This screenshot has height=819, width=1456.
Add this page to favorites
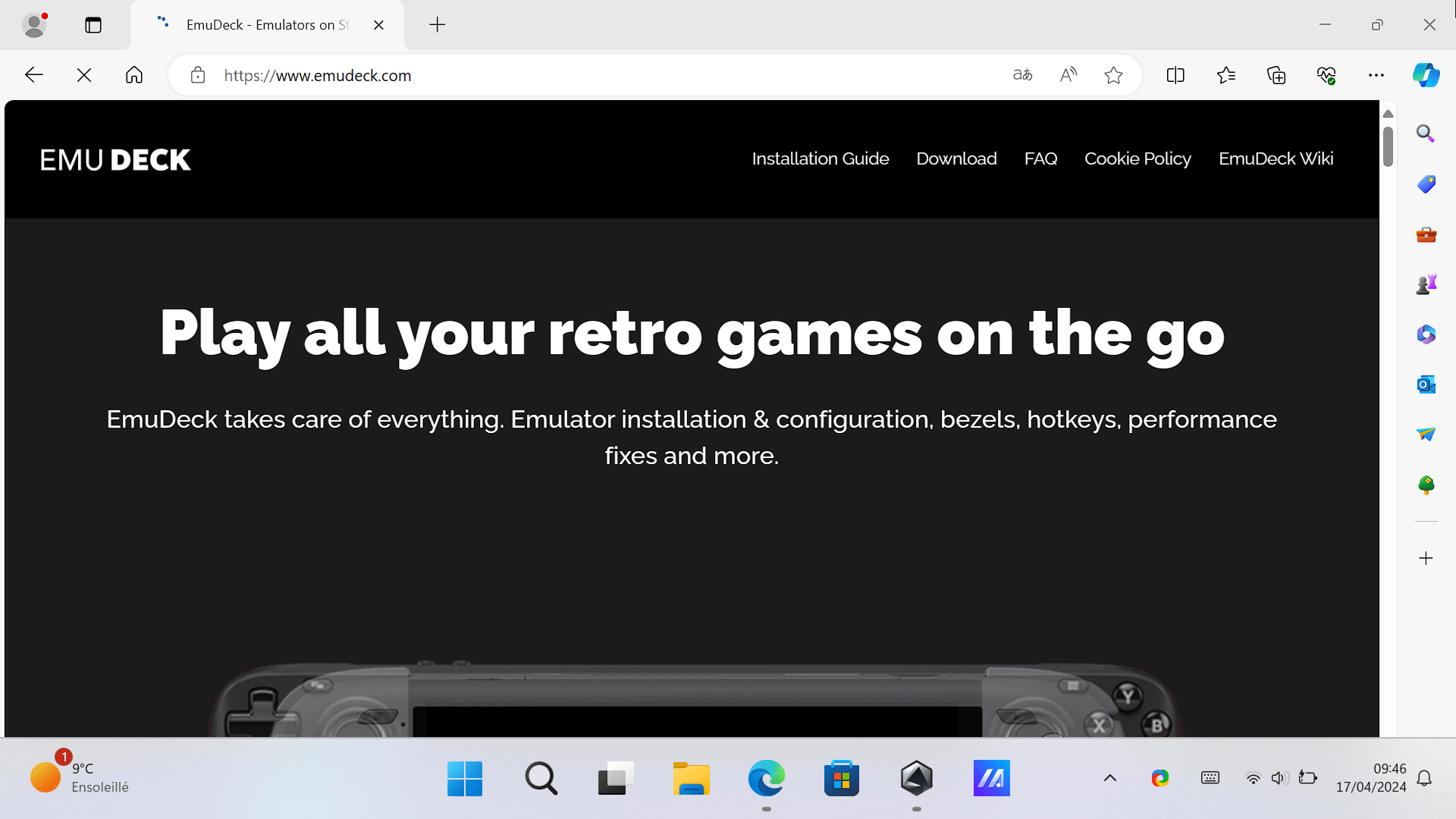pos(1113,75)
